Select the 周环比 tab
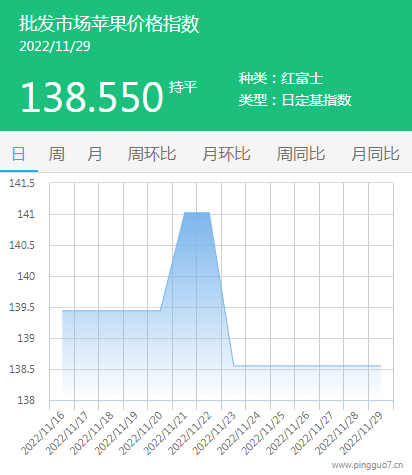Screen dimensions: 412x475 point(152,154)
